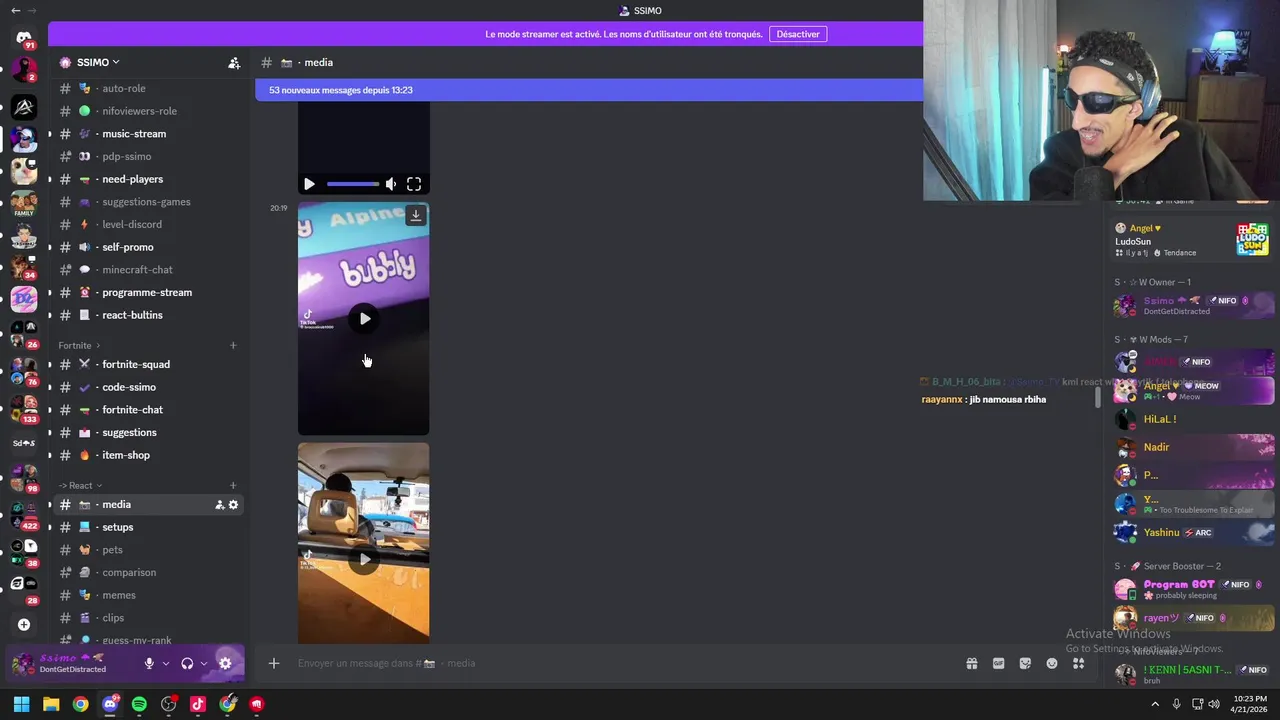Image resolution: width=1280 pixels, height=720 pixels.
Task: Open media channel settings gear
Action: (233, 505)
